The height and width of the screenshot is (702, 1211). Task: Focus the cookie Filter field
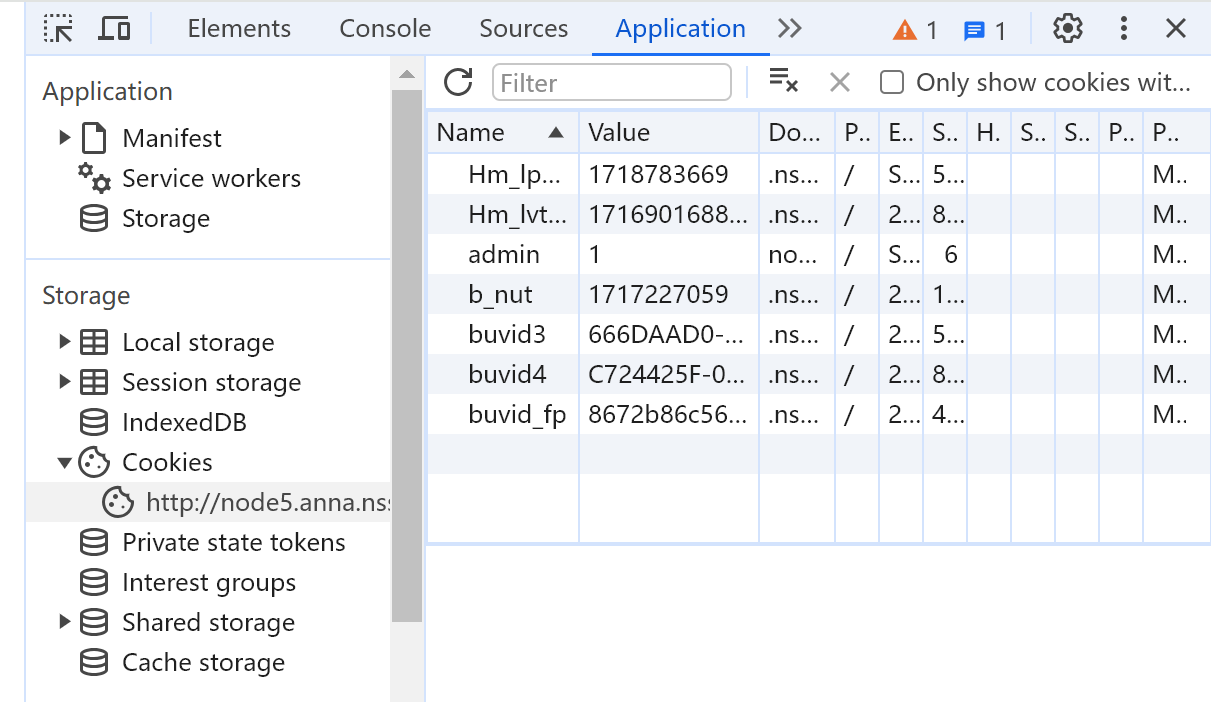[612, 82]
